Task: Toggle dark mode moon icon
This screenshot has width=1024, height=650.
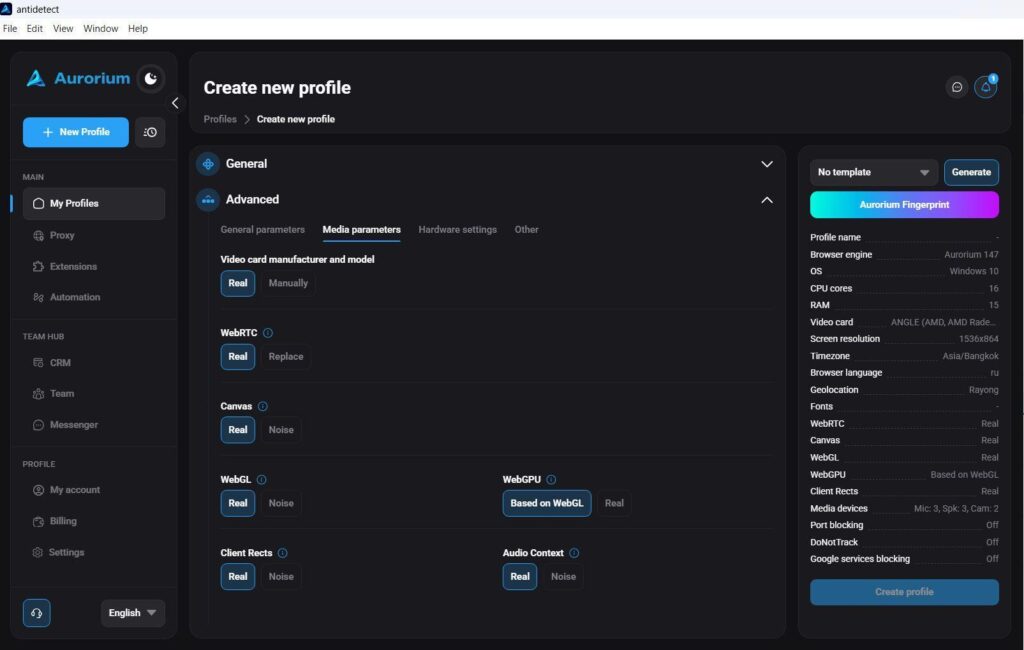Action: [x=151, y=78]
